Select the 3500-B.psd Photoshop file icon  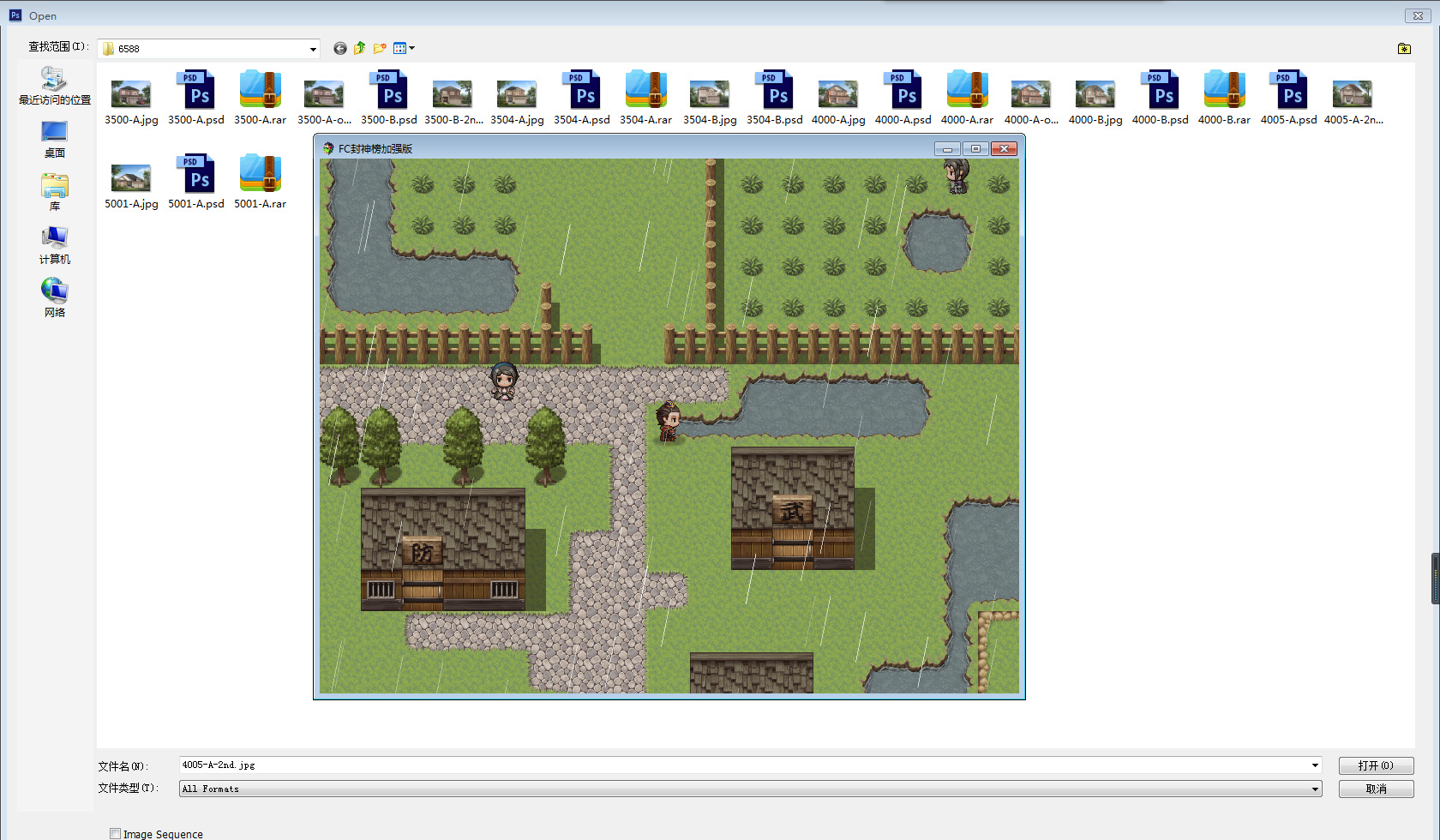pos(388,90)
